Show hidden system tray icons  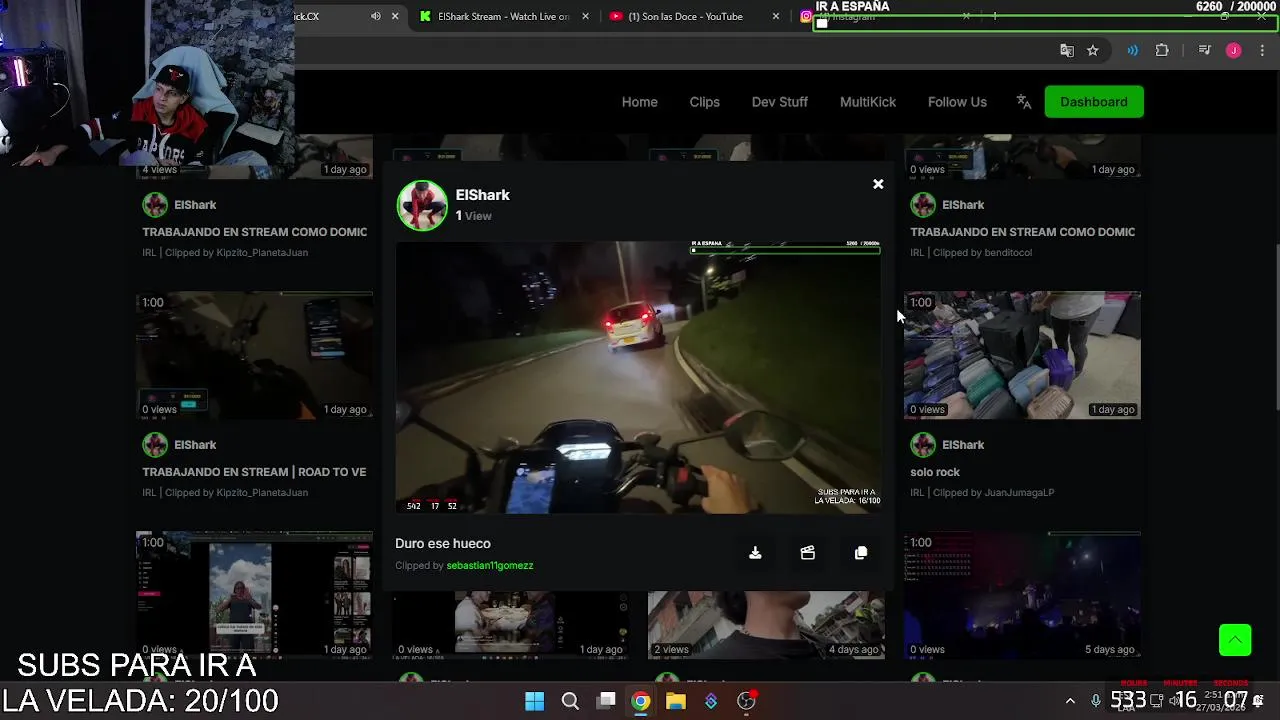click(1070, 701)
